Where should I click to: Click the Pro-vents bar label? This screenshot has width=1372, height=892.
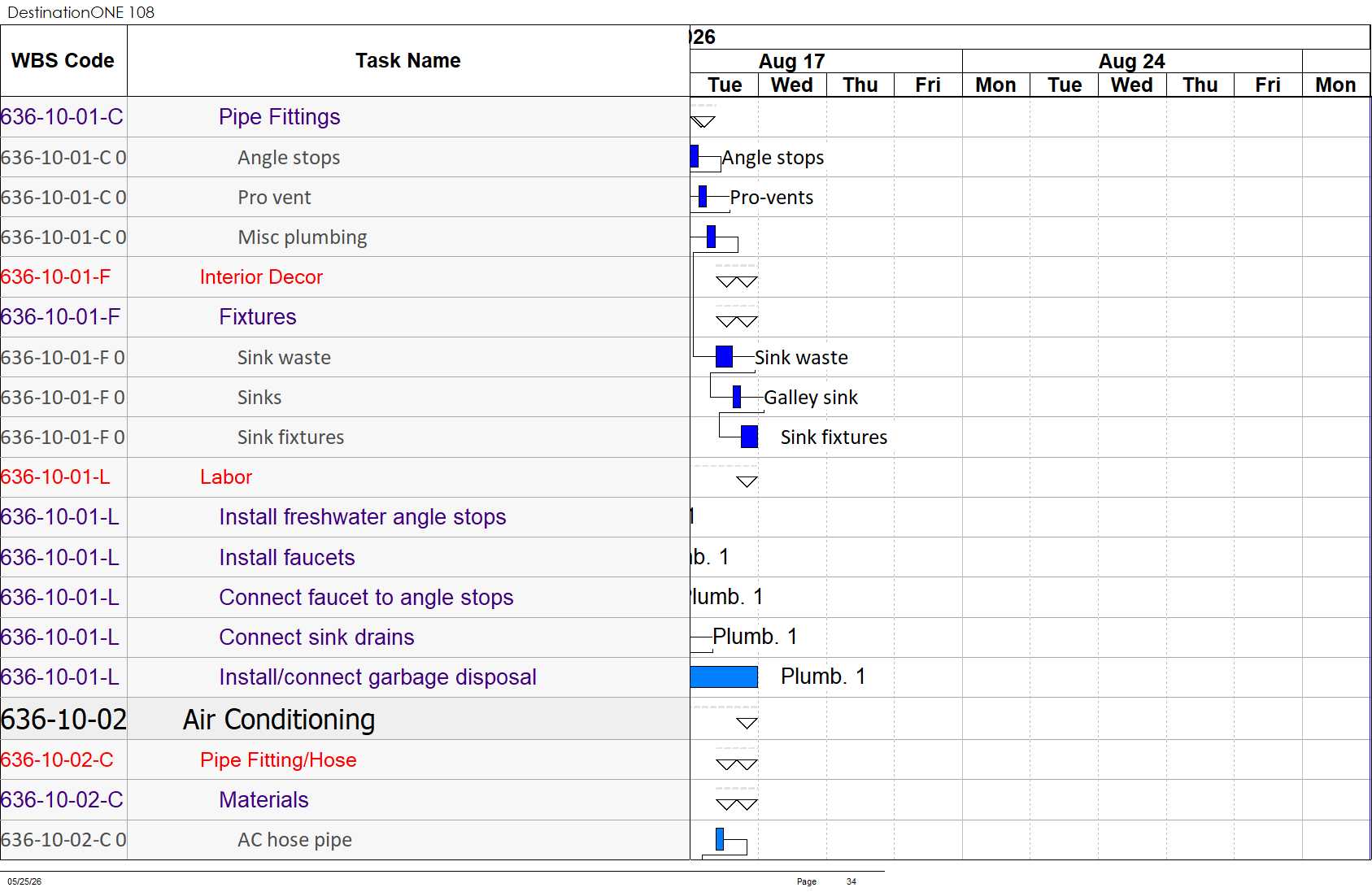[772, 198]
